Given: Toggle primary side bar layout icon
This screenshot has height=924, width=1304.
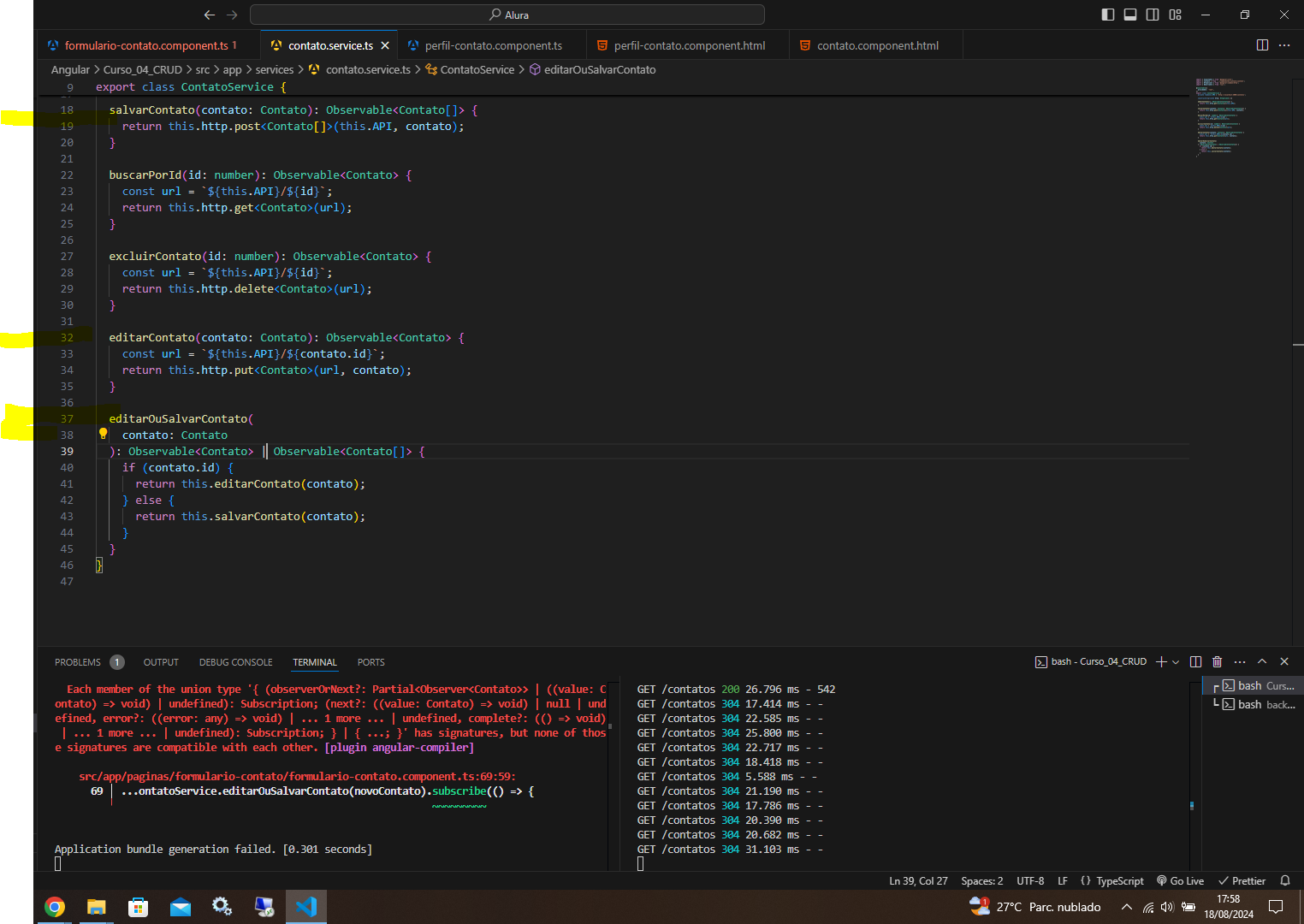Looking at the screenshot, I should (x=1108, y=15).
